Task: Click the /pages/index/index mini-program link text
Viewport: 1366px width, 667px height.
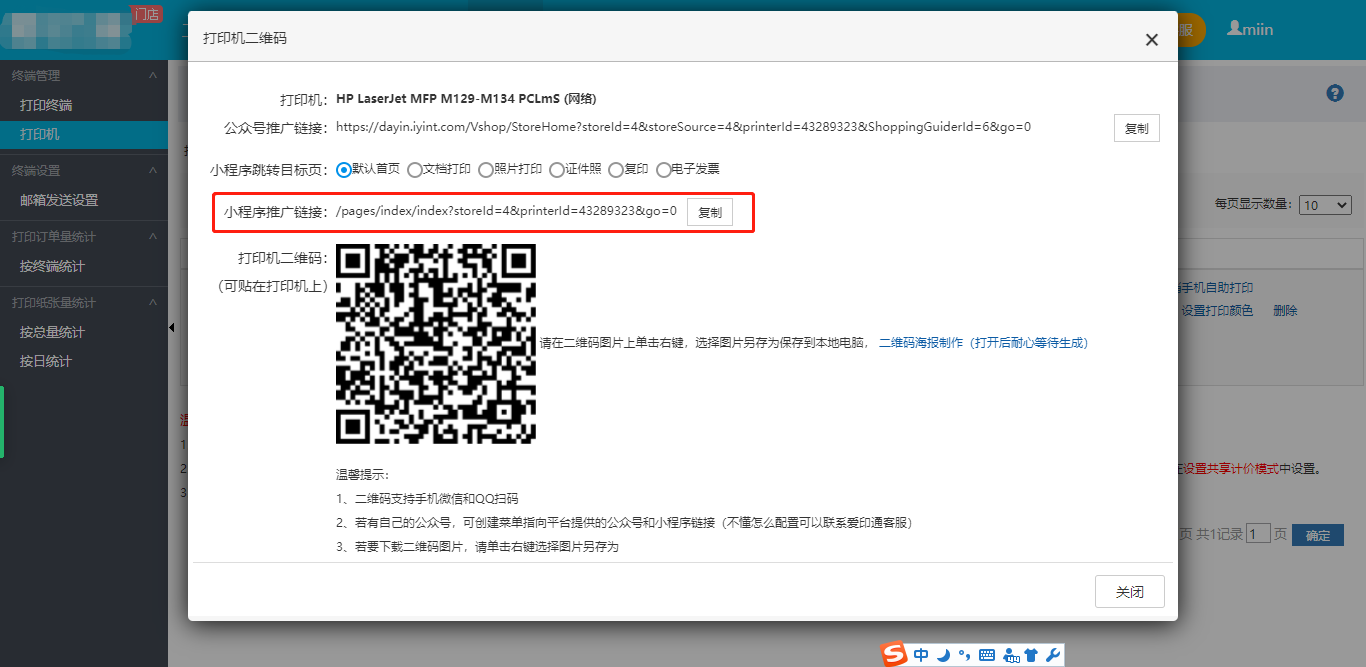Action: coord(507,211)
